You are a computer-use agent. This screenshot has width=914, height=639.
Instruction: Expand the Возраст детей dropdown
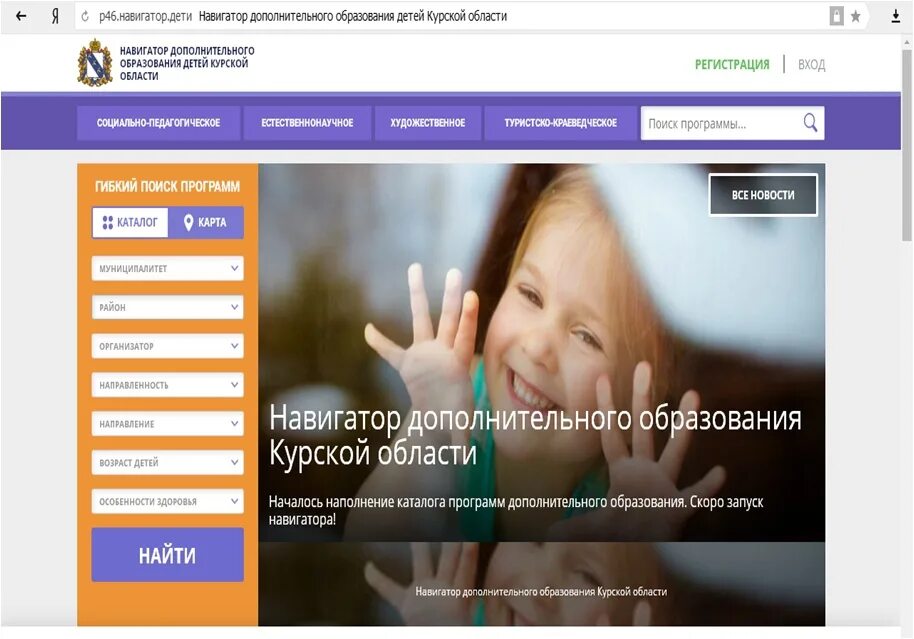tap(167, 462)
